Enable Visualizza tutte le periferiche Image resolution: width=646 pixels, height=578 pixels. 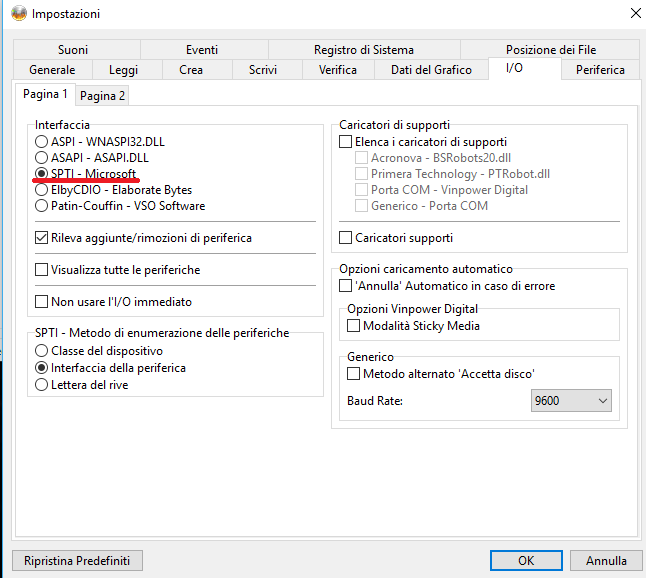coord(118,270)
